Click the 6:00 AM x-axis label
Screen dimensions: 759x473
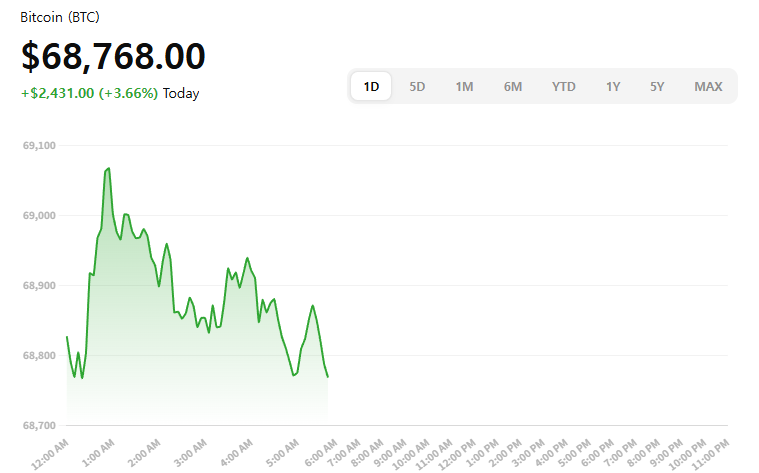320,452
